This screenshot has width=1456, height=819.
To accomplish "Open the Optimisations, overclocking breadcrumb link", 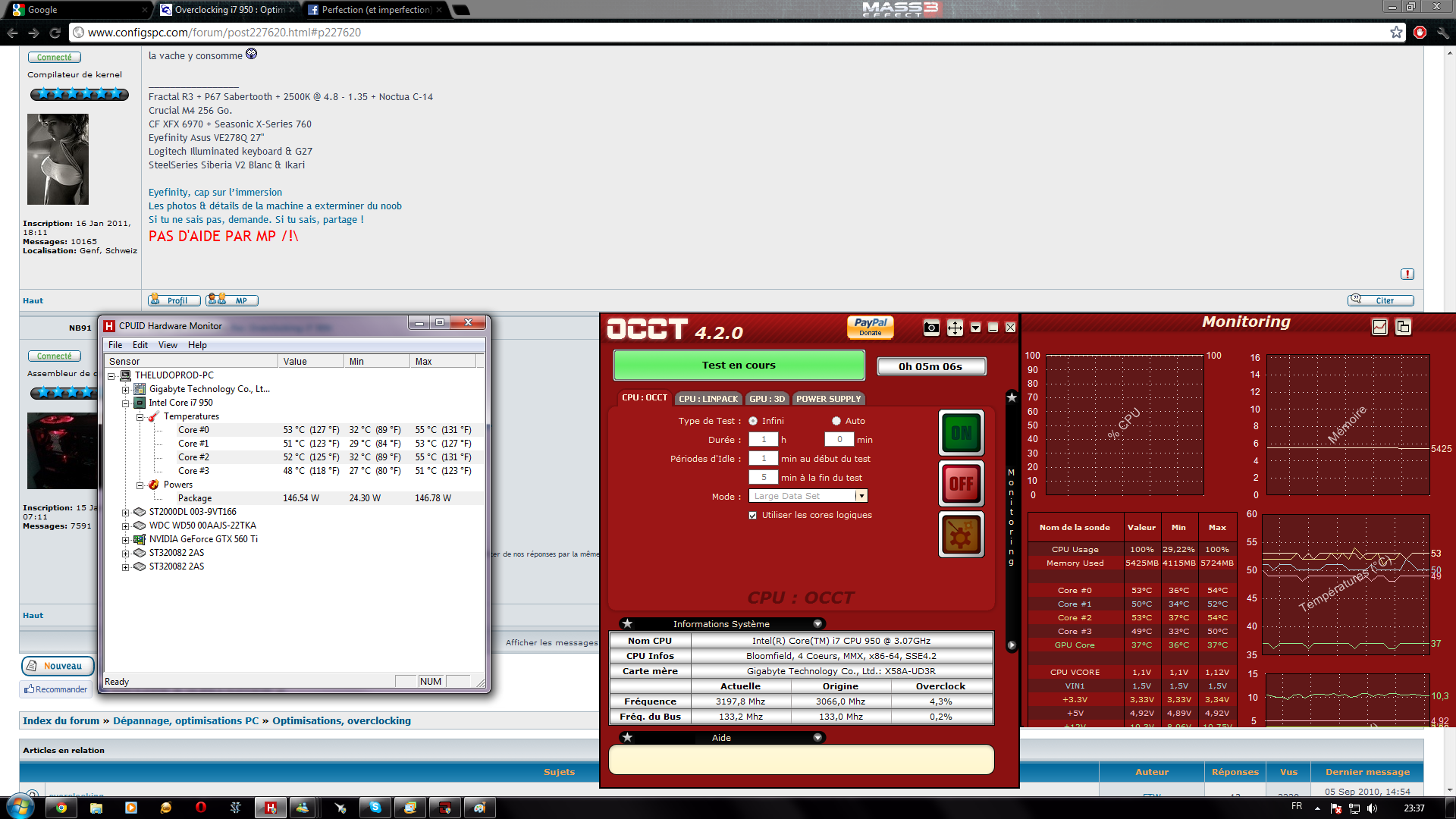I will tap(341, 721).
